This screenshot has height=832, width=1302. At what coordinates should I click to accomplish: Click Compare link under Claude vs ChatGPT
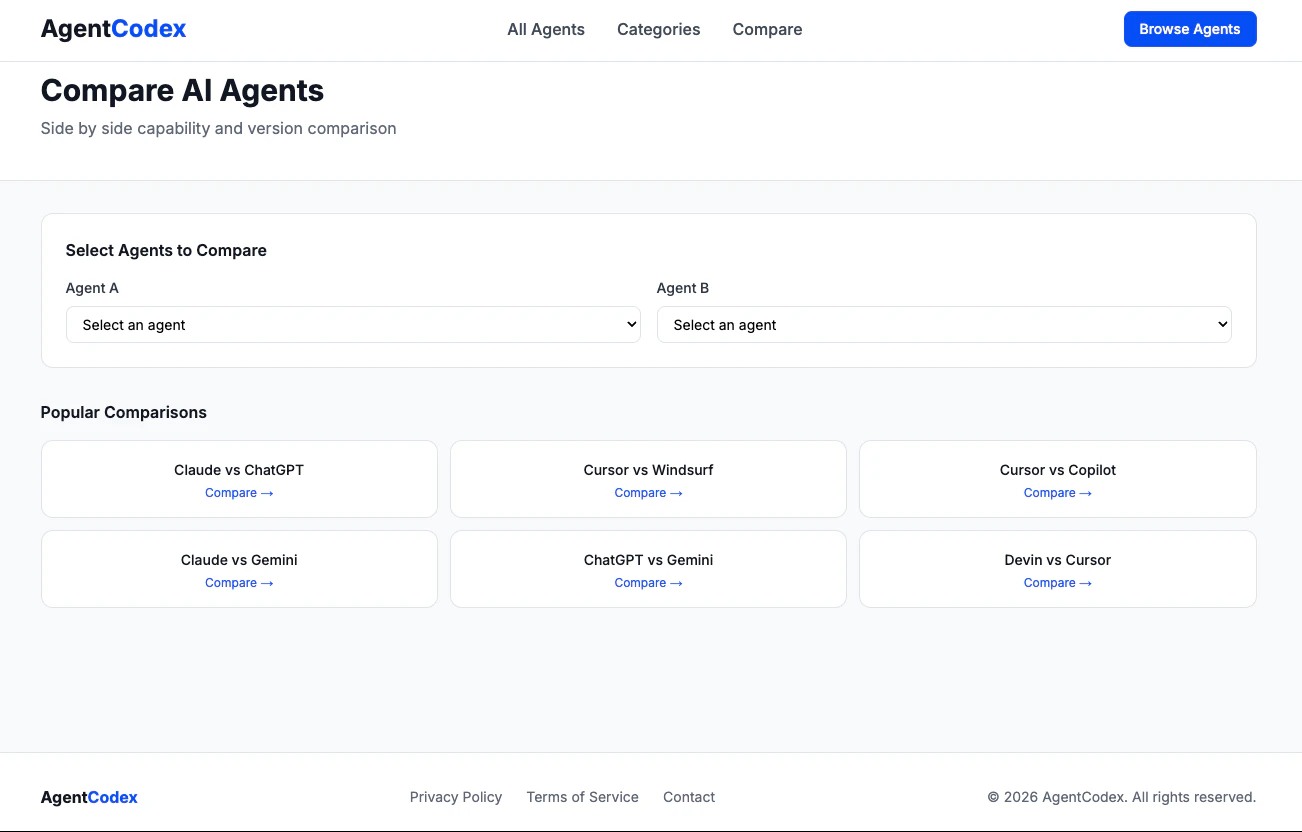239,493
